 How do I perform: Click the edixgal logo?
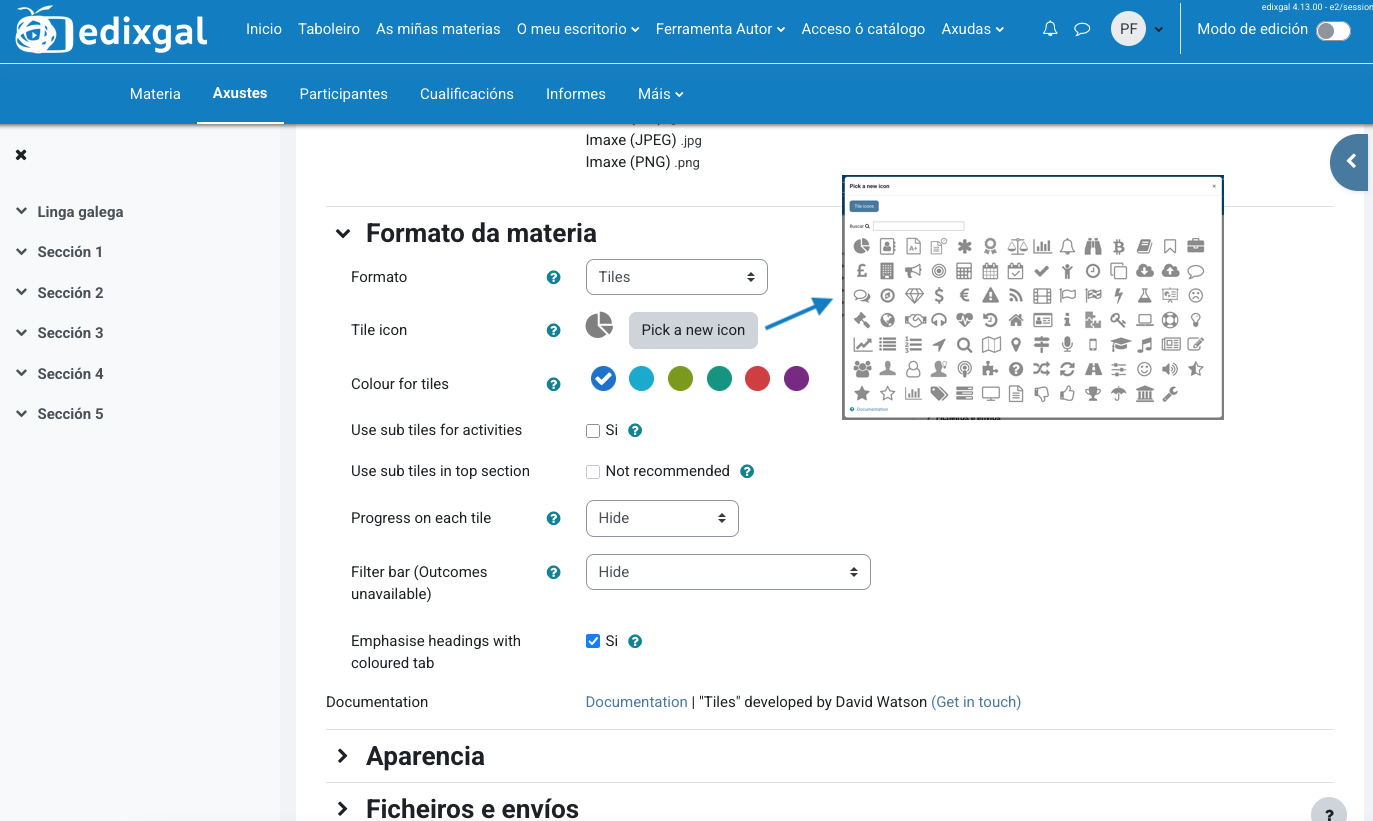point(112,30)
